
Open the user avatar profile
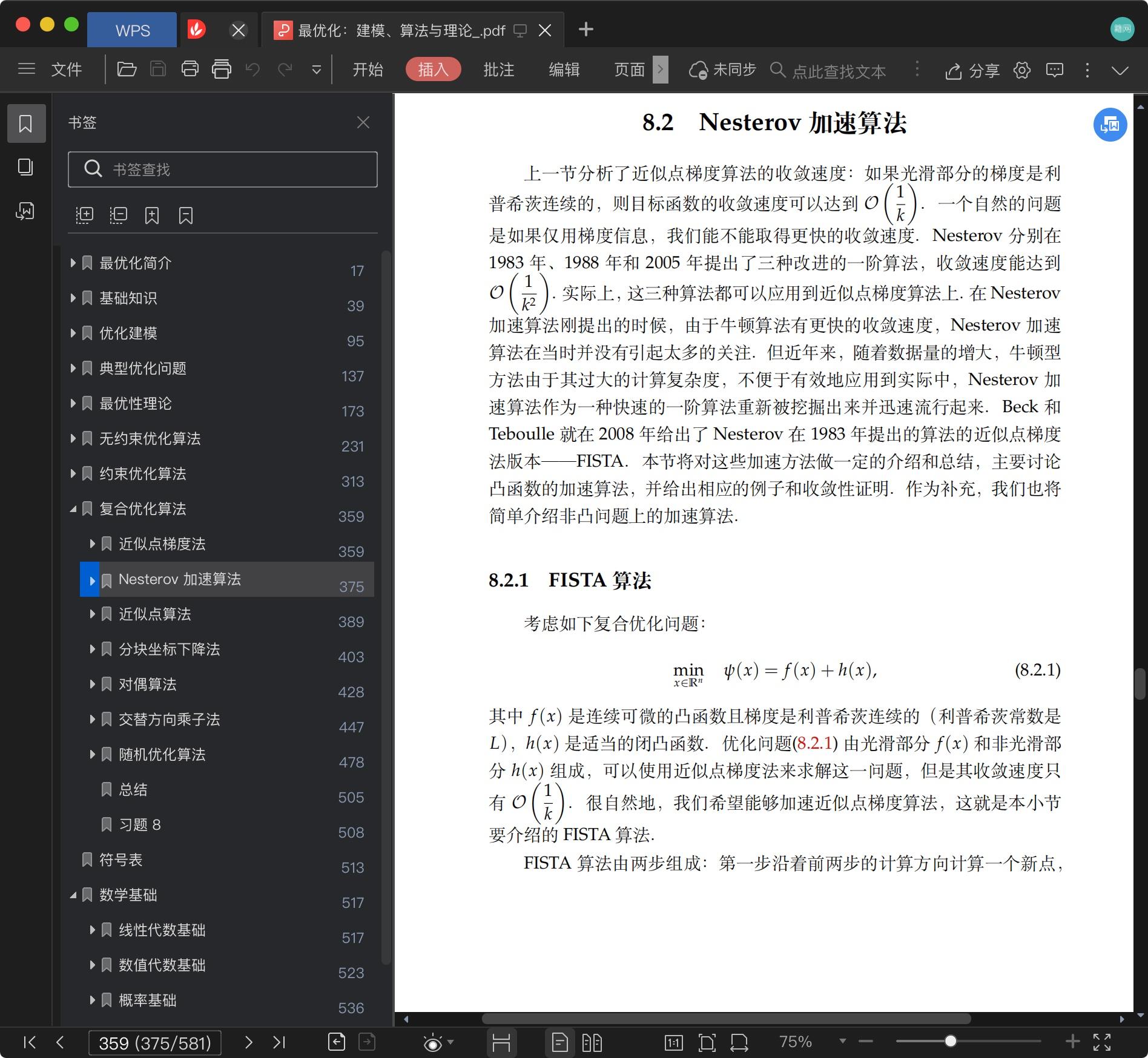coord(1122,28)
